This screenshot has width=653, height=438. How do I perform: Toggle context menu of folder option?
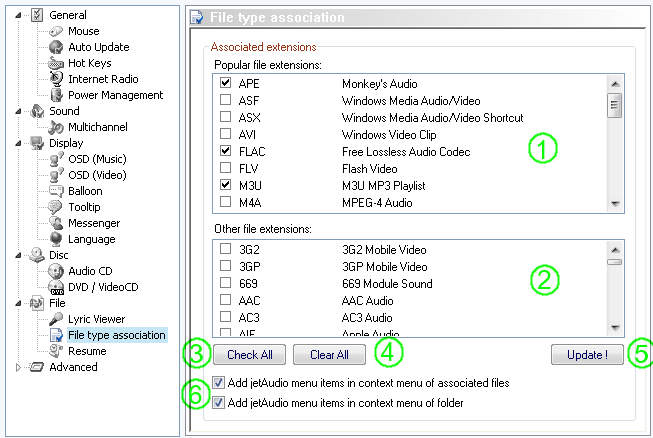218,403
